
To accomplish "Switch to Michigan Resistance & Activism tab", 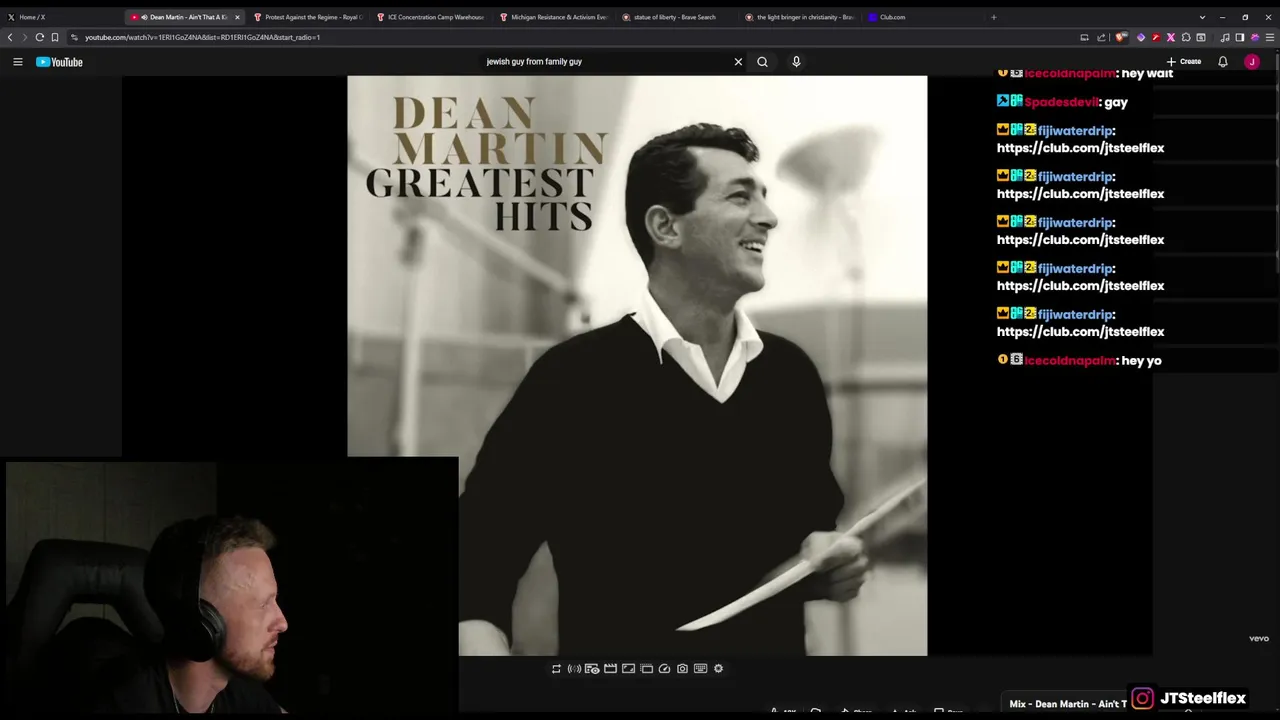I will point(553,17).
